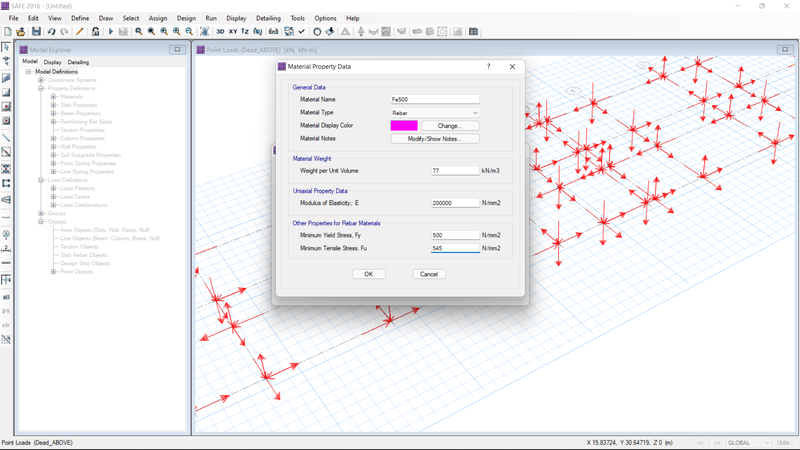Screen dimensions: 800x450
Task: Click Cancel in Material Property Data dialog
Action: 429,274
